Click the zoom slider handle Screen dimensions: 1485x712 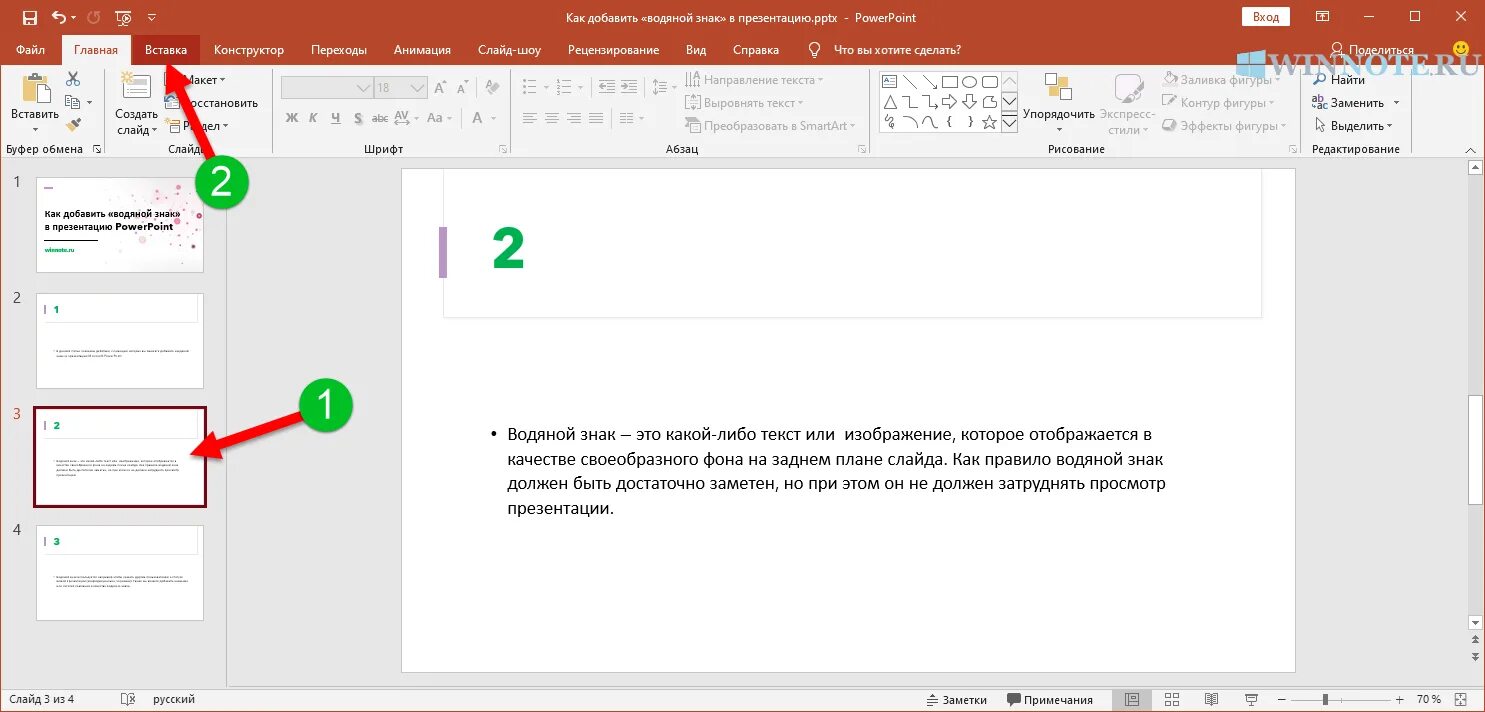tap(1325, 699)
